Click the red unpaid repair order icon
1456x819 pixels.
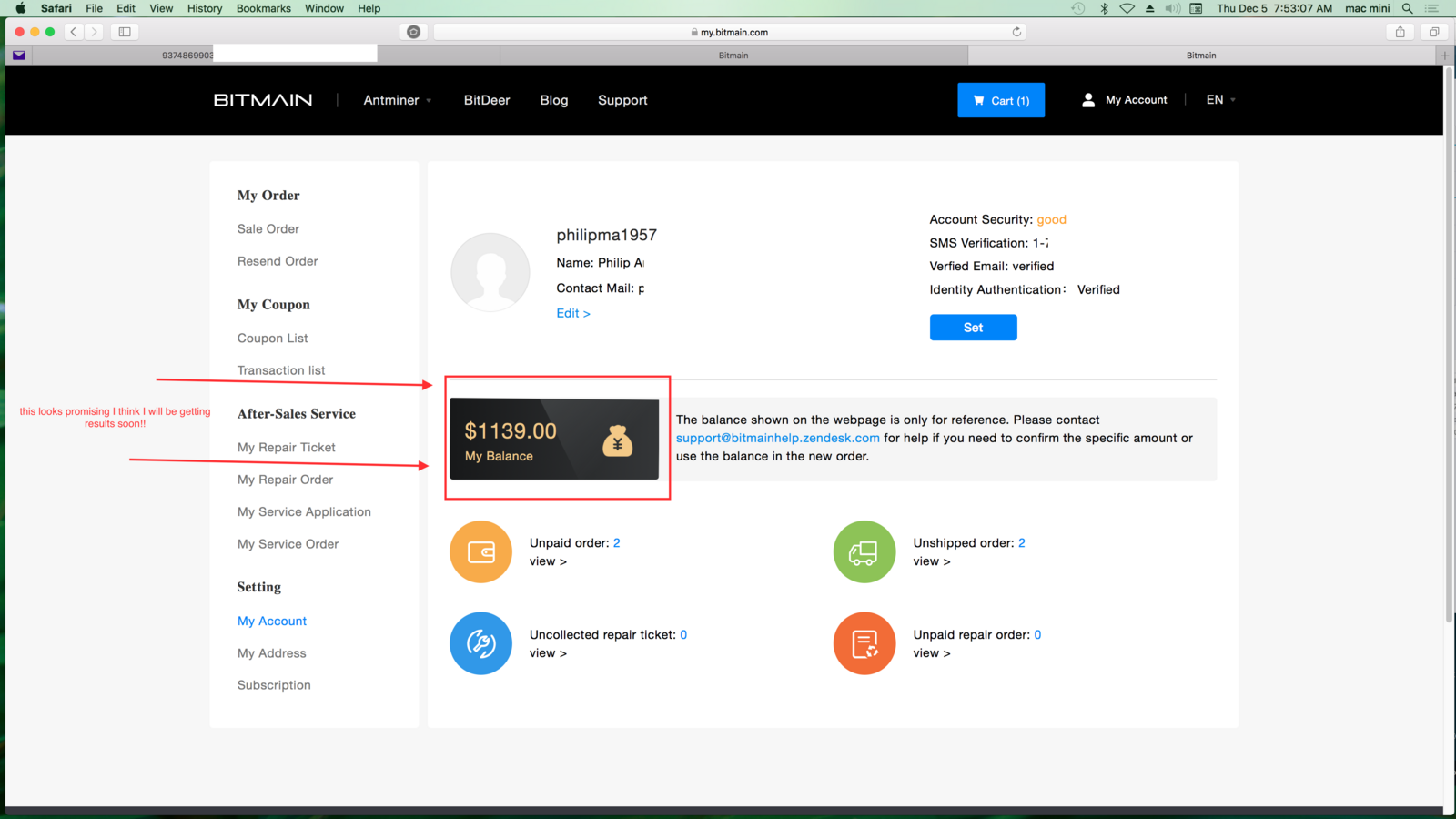tap(864, 643)
